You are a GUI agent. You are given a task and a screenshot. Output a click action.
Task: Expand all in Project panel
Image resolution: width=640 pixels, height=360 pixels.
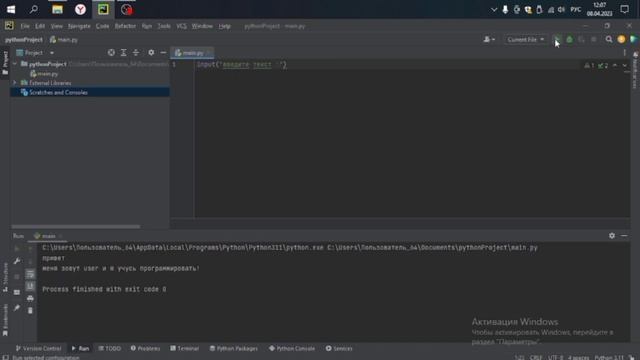(x=123, y=53)
